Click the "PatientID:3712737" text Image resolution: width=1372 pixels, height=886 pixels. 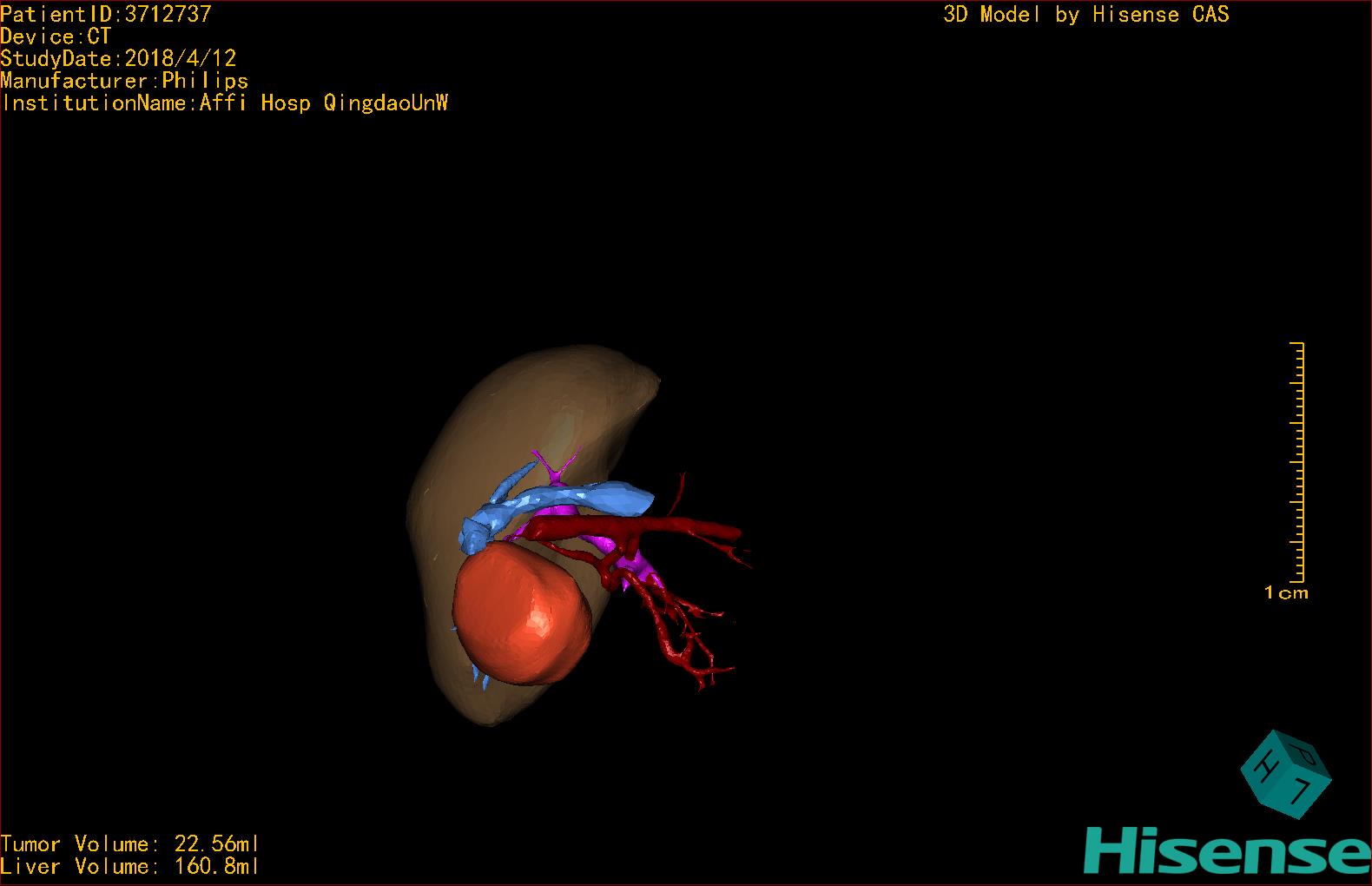click(x=106, y=14)
